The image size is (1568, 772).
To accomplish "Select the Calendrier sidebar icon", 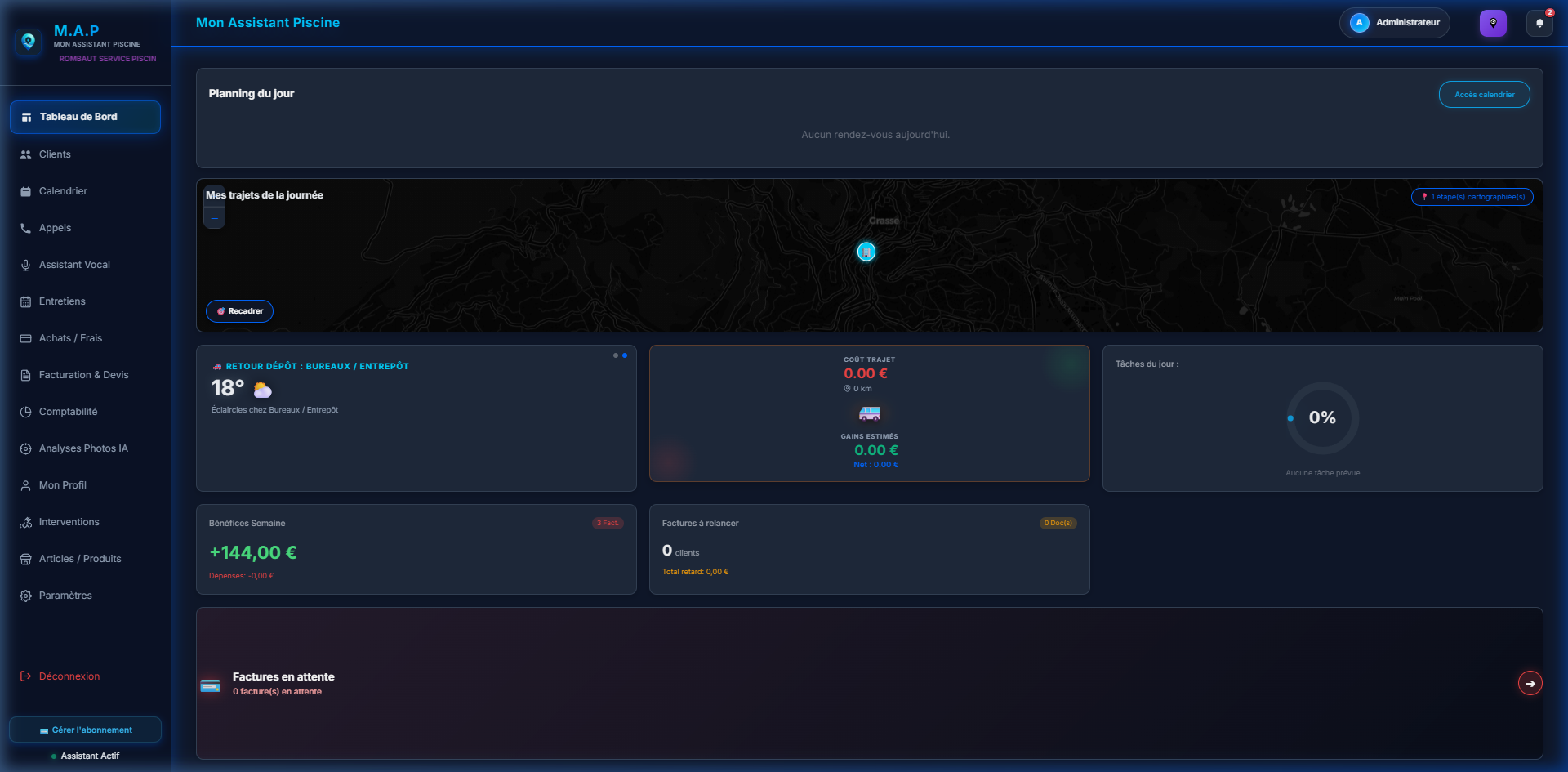I will (x=25, y=191).
